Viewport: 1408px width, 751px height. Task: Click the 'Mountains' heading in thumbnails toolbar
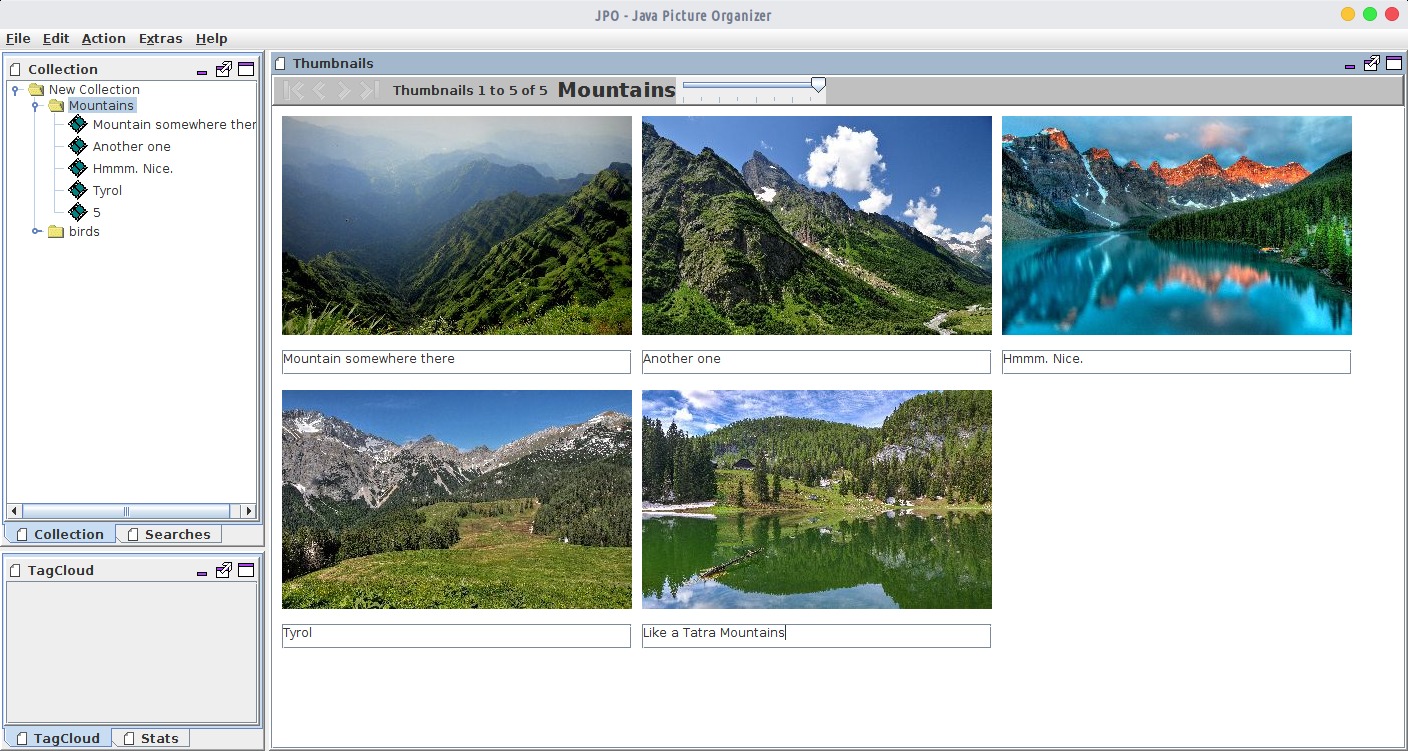click(617, 90)
